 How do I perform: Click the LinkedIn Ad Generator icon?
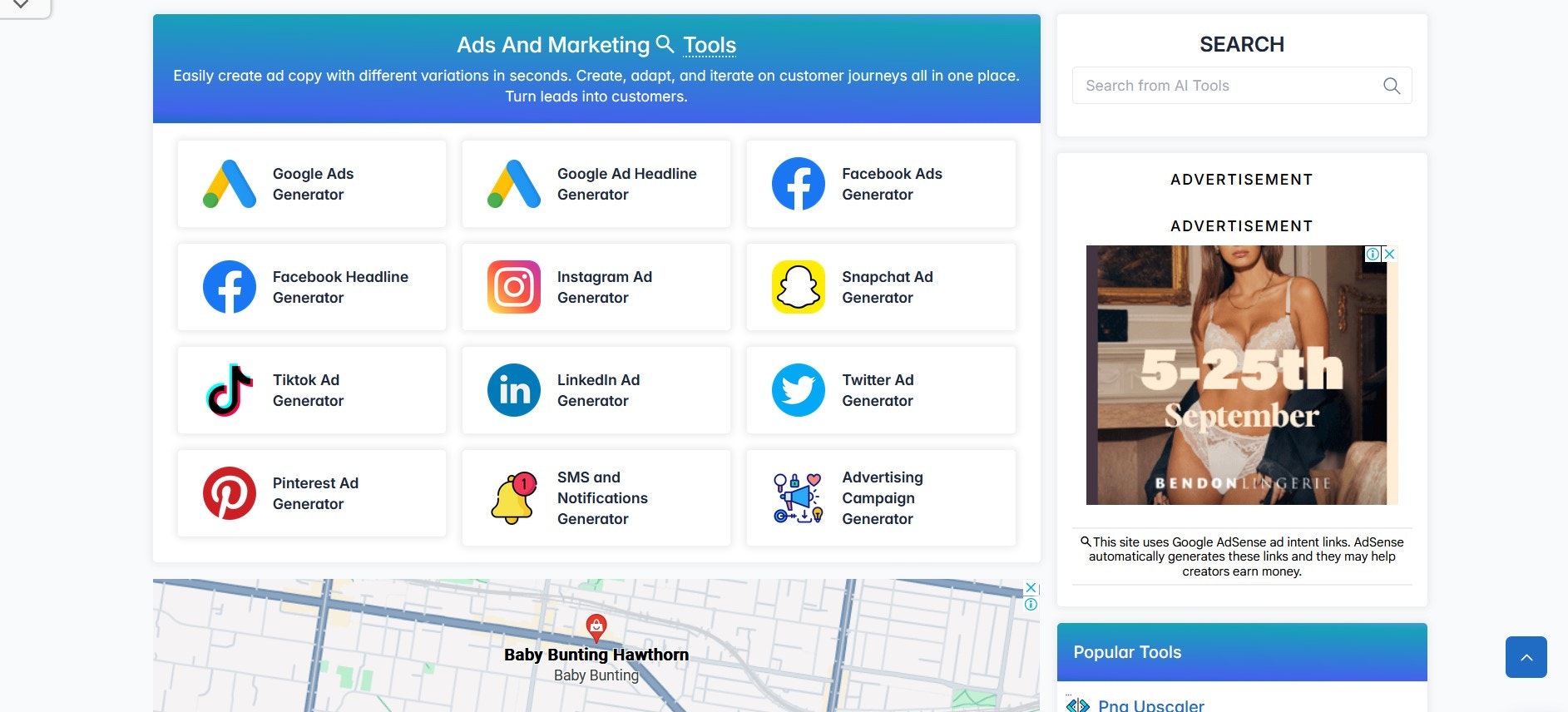click(513, 390)
